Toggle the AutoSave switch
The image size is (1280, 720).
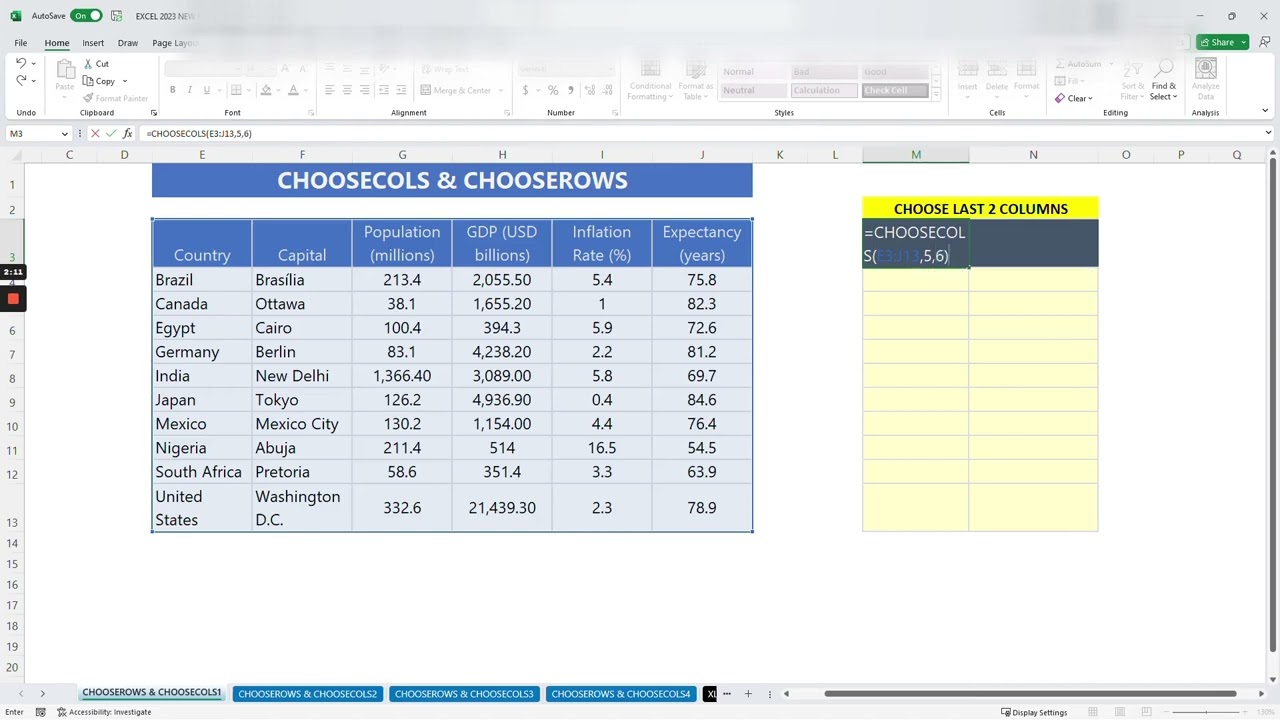click(x=86, y=16)
